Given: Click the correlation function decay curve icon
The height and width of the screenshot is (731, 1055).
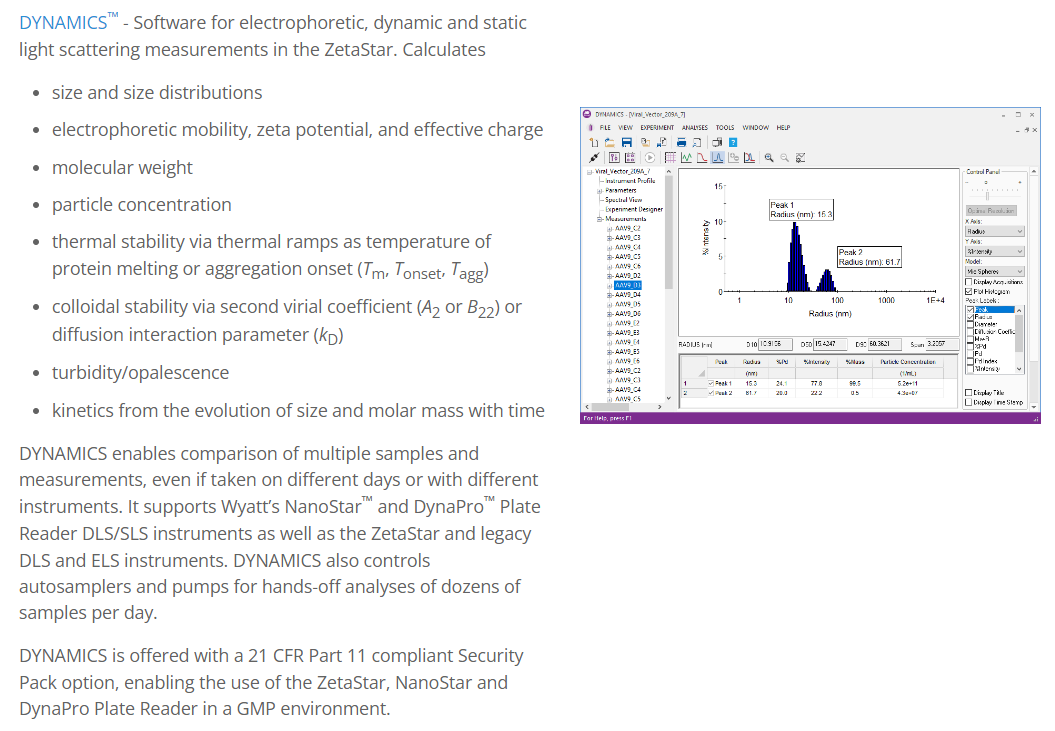Looking at the screenshot, I should 702,157.
